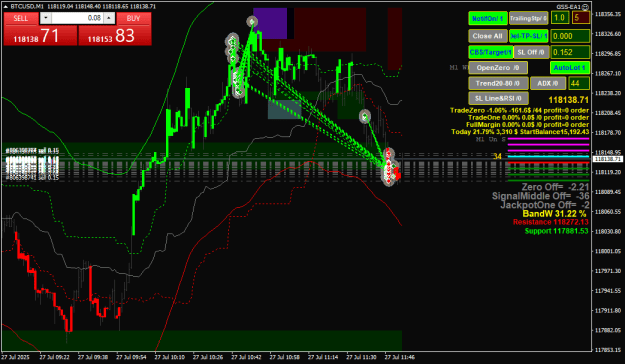
Task: Toggle the Del-TP-SL/ 1 button
Action: point(529,36)
